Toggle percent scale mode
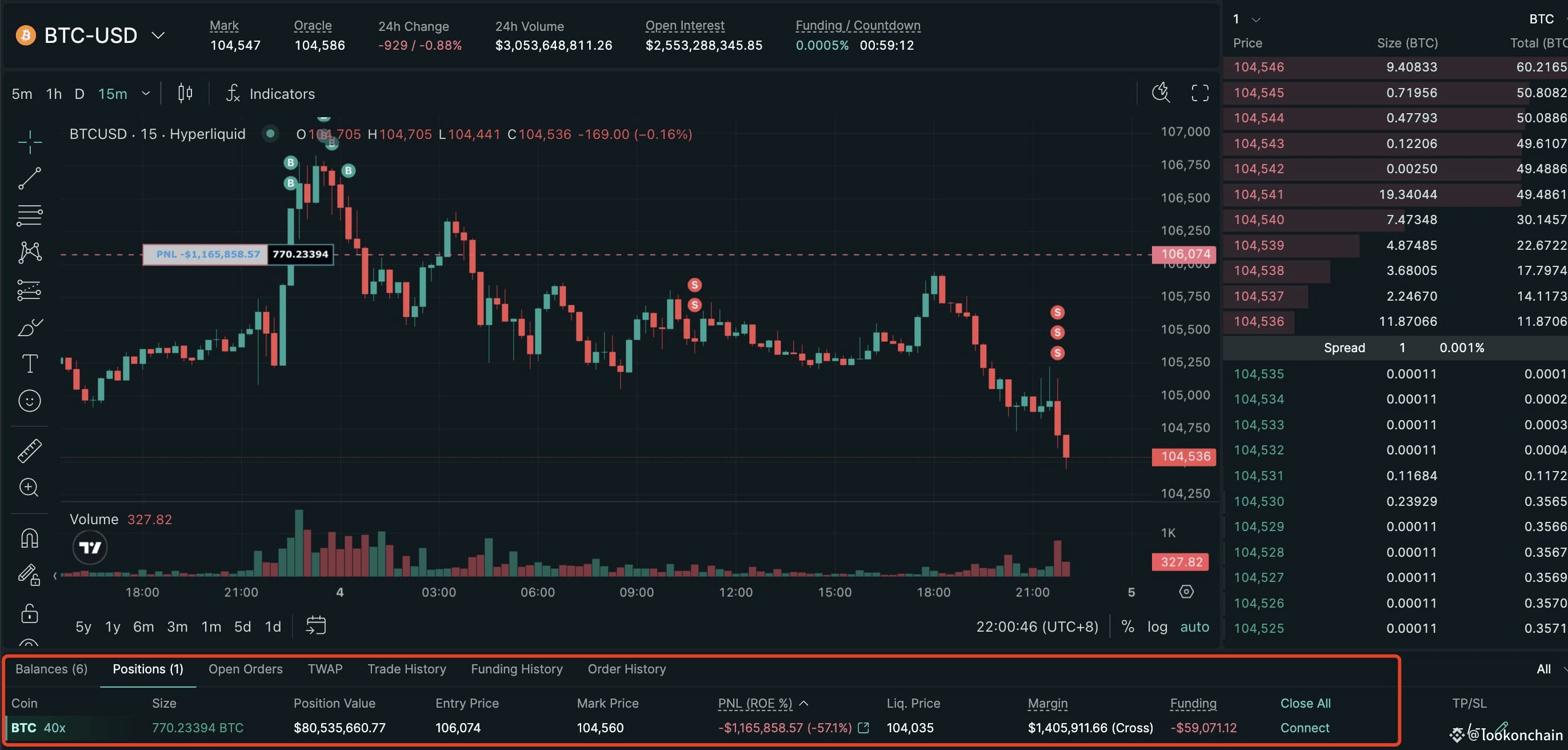The height and width of the screenshot is (750, 1568). [x=1127, y=627]
